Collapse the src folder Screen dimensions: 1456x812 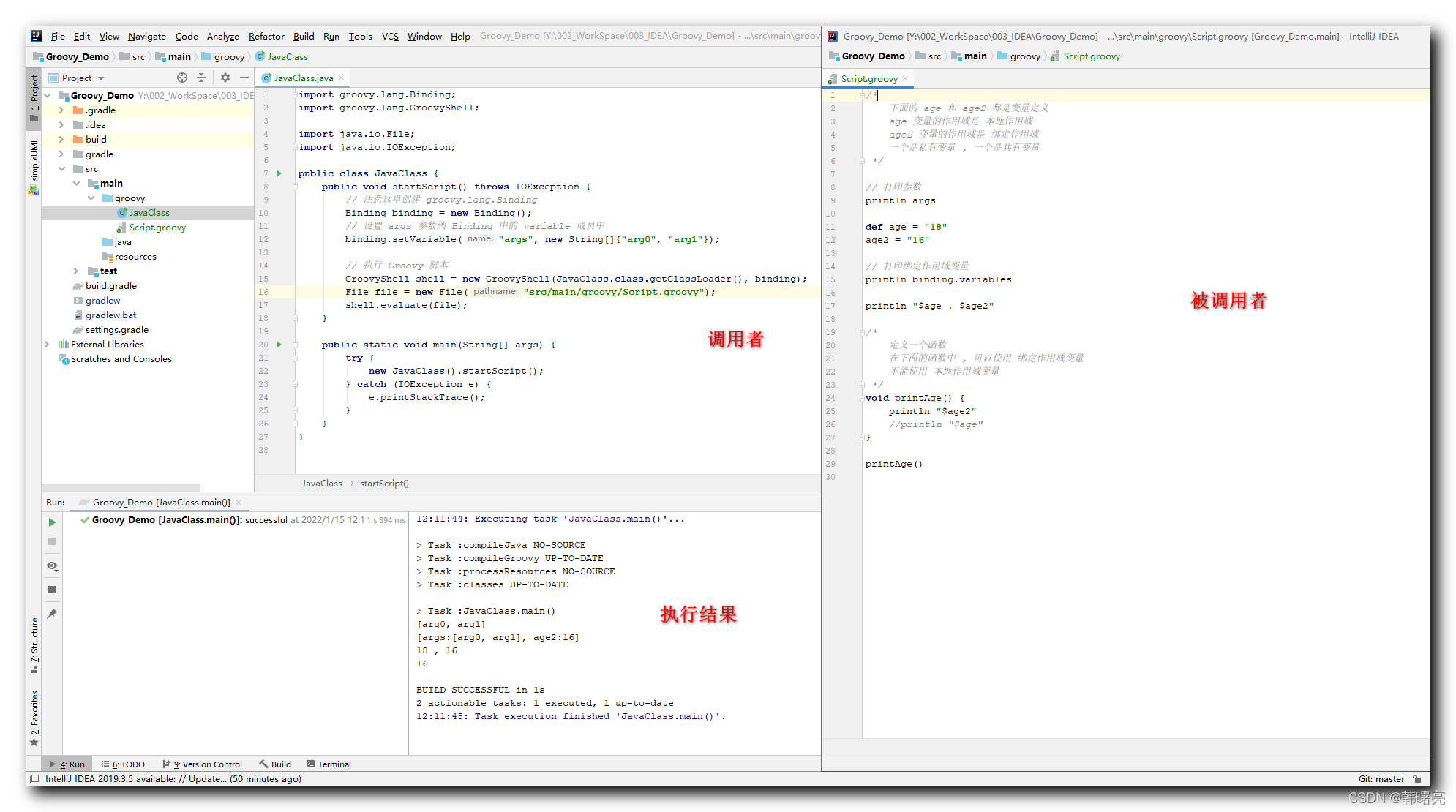coord(61,169)
